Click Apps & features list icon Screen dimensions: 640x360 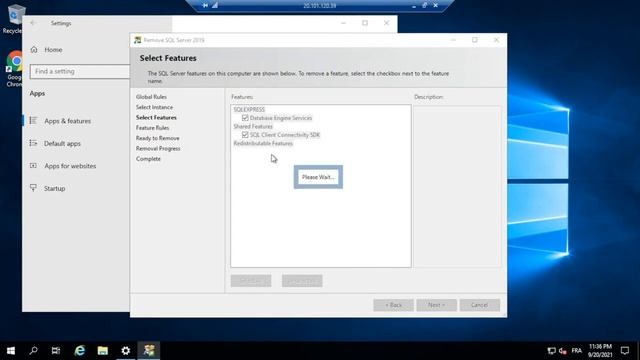click(x=33, y=120)
